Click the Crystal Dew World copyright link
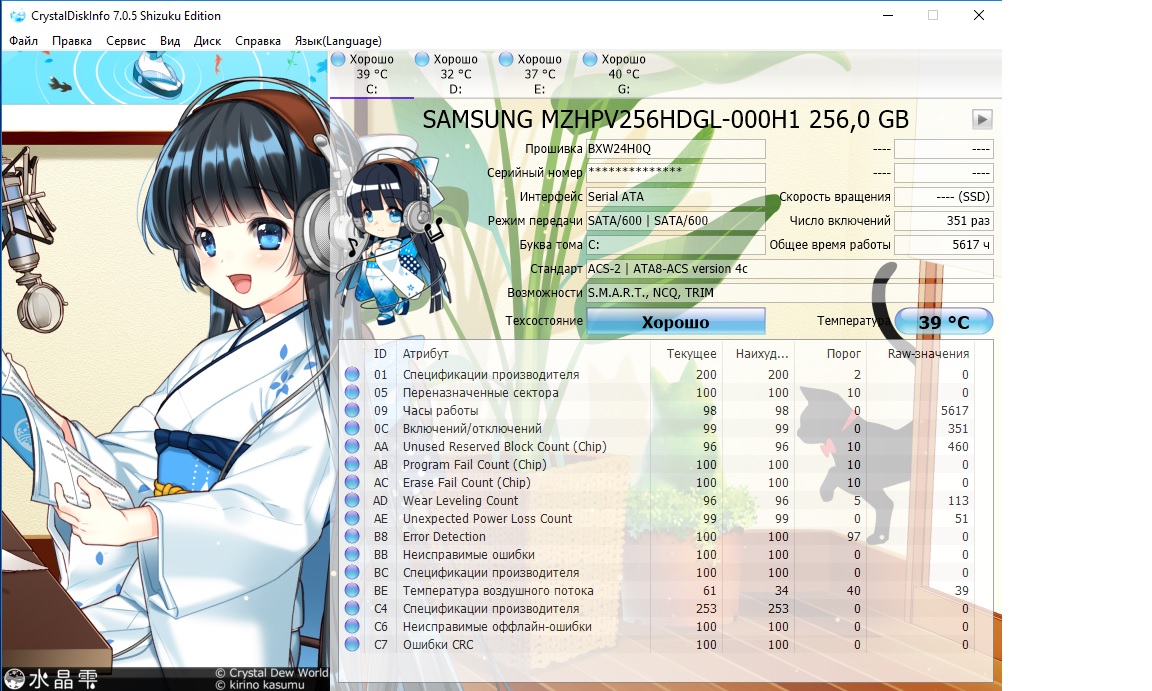 pos(271,673)
